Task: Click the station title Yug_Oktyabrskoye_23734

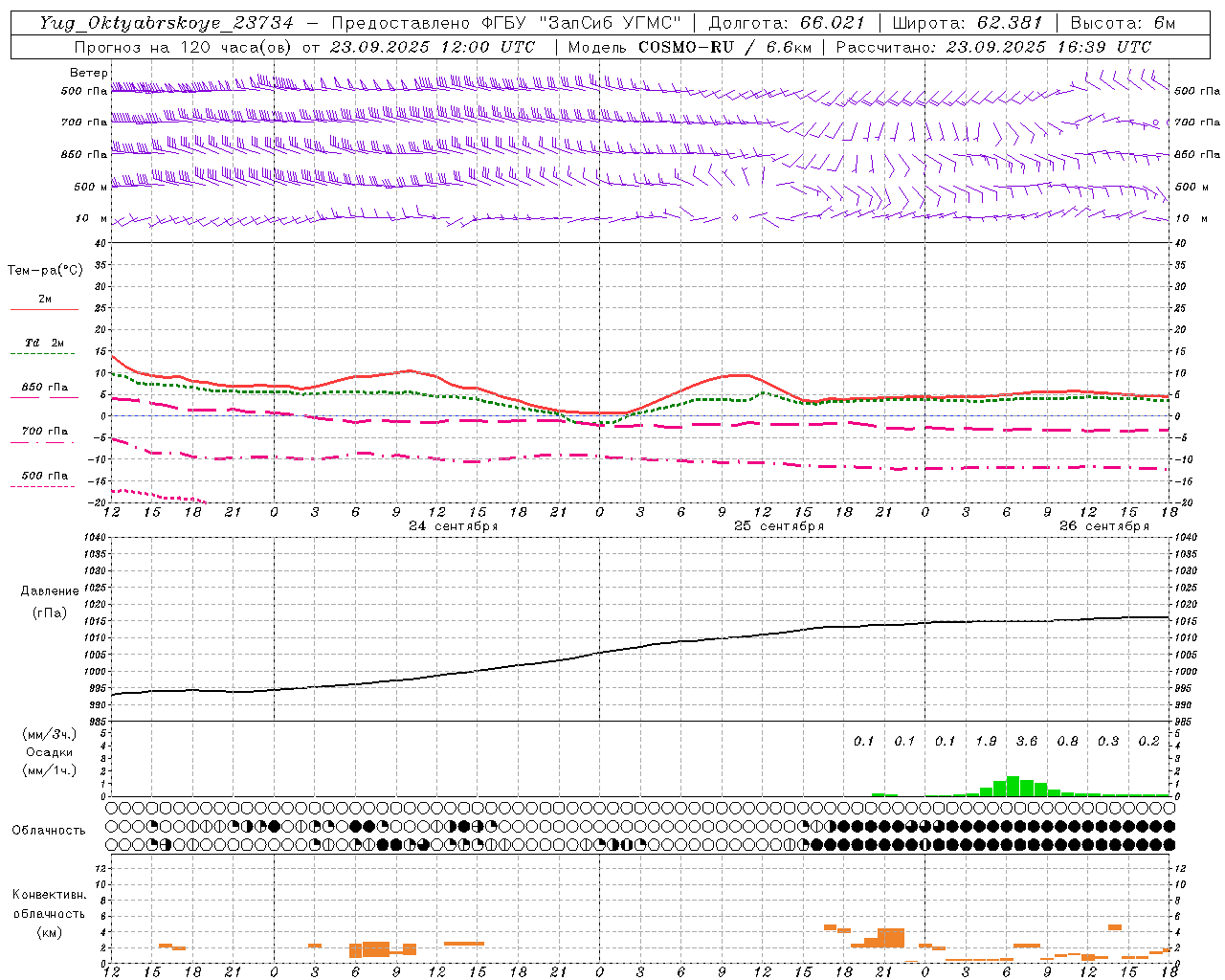Action: tap(166, 23)
